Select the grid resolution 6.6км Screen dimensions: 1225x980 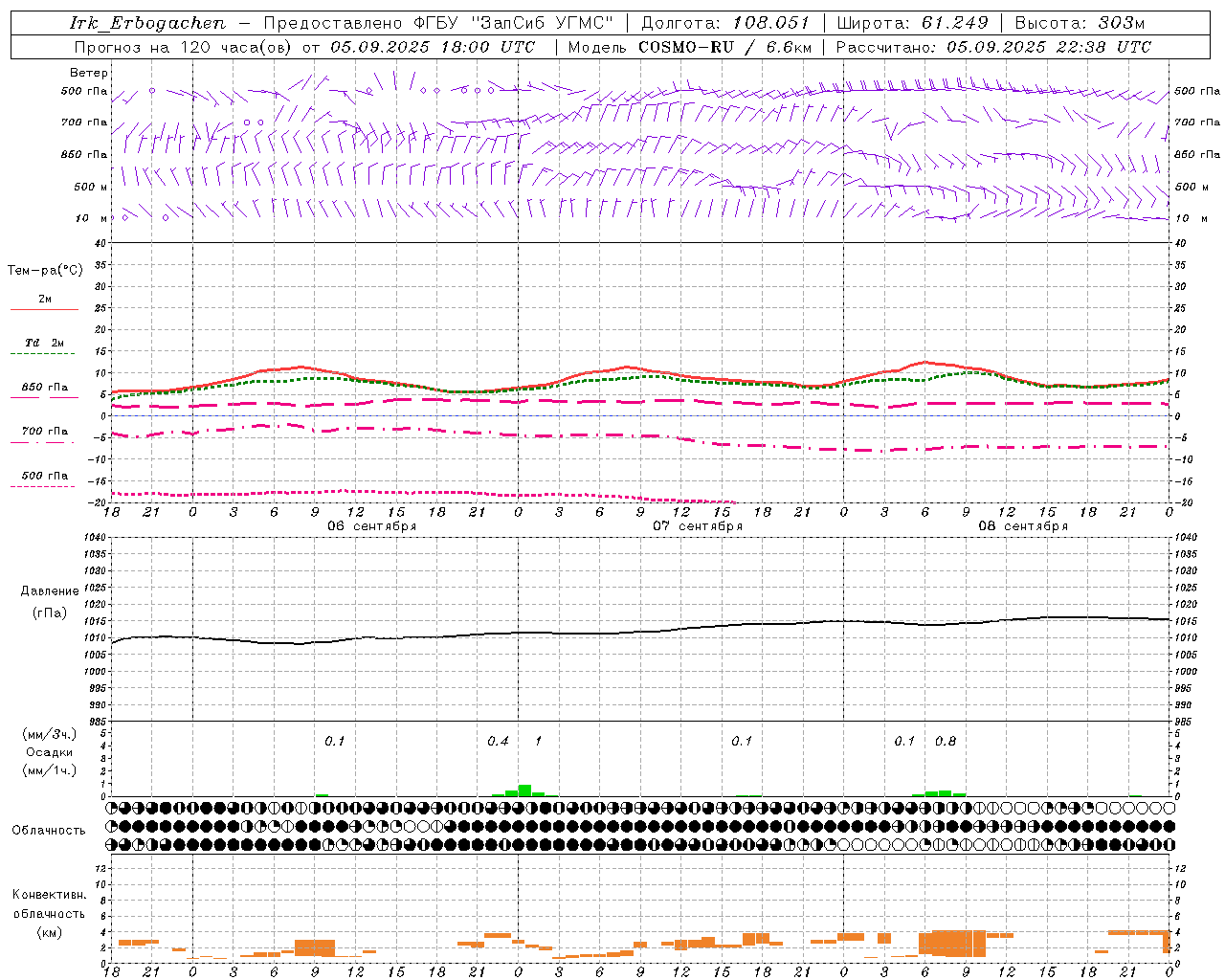point(790,47)
